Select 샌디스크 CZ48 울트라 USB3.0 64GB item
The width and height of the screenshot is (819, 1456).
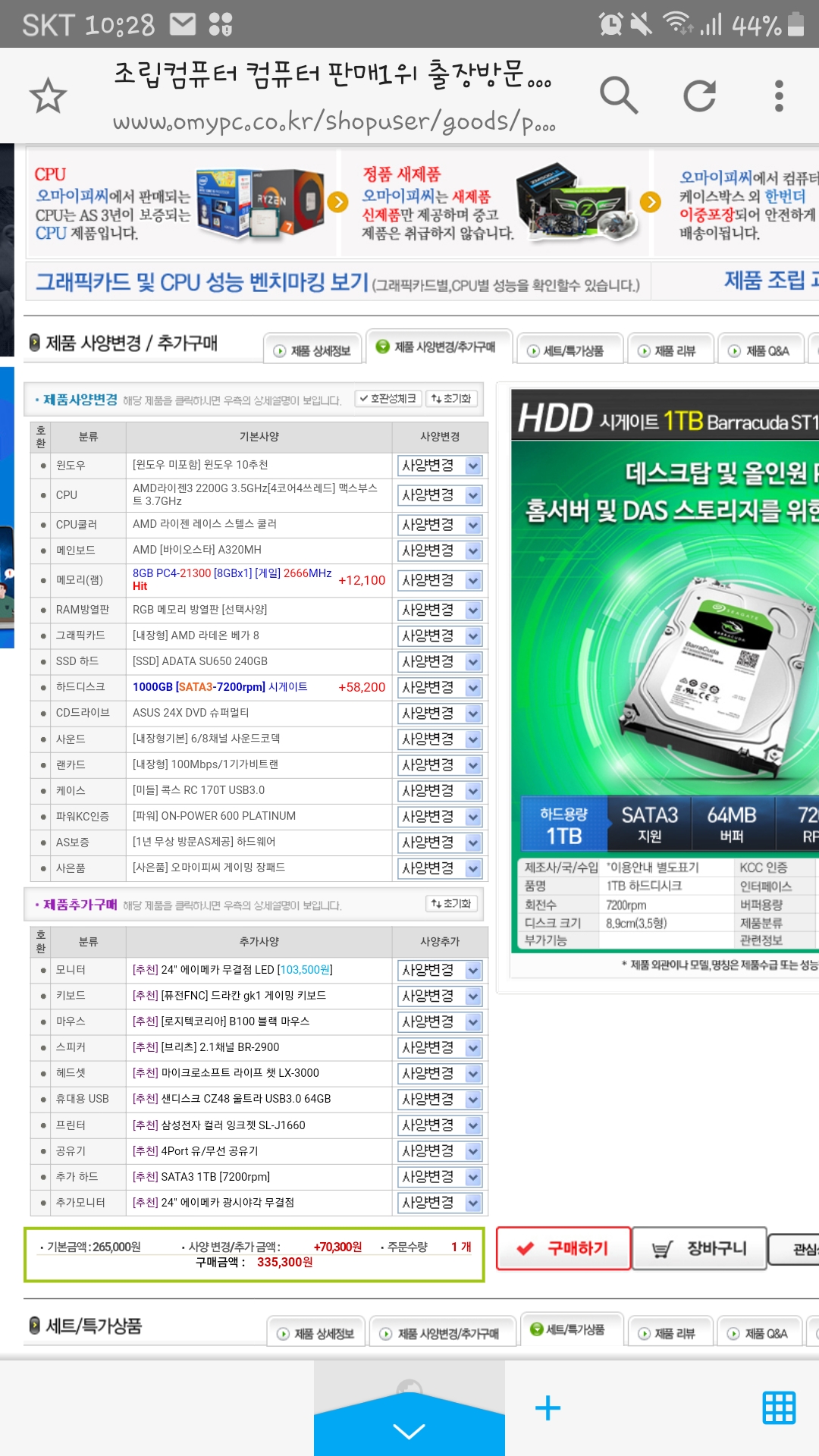231,1099
